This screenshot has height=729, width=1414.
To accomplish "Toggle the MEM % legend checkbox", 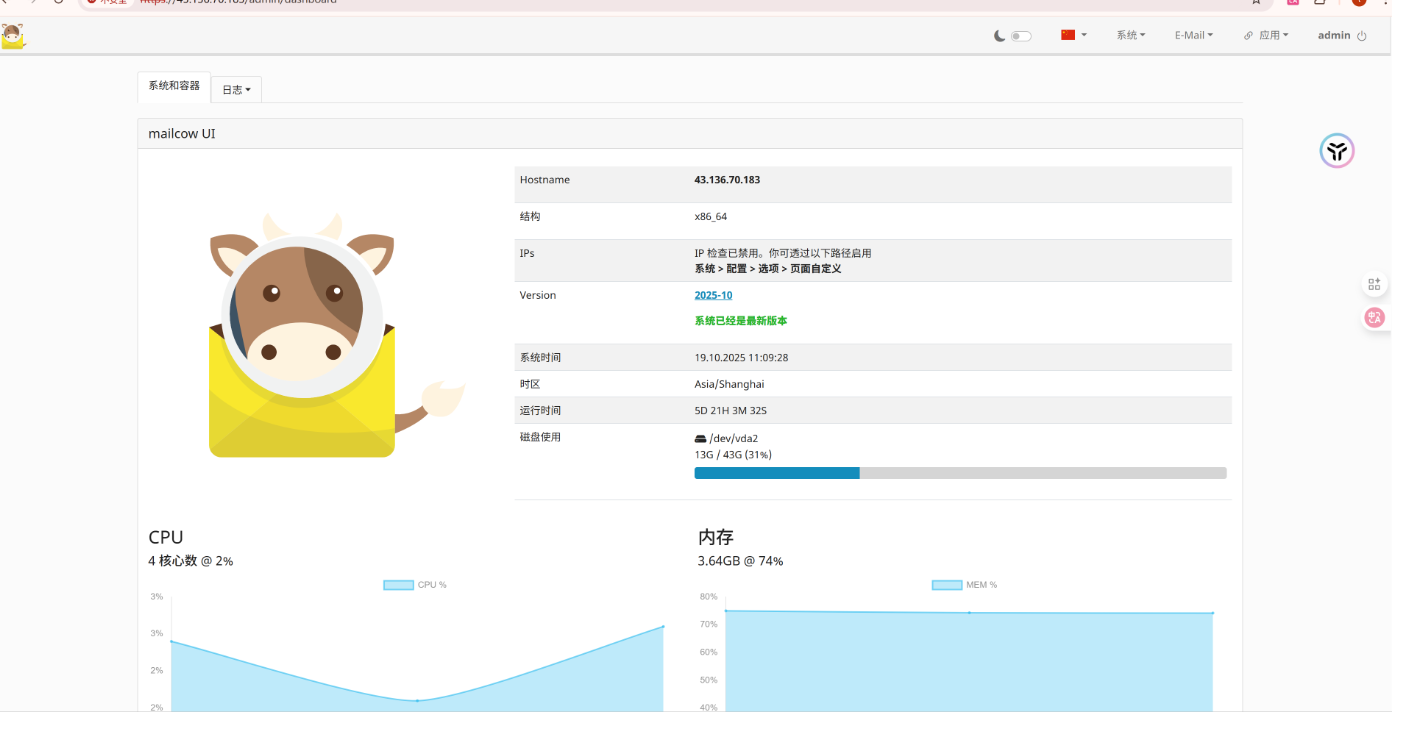I will pyautogui.click(x=945, y=584).
